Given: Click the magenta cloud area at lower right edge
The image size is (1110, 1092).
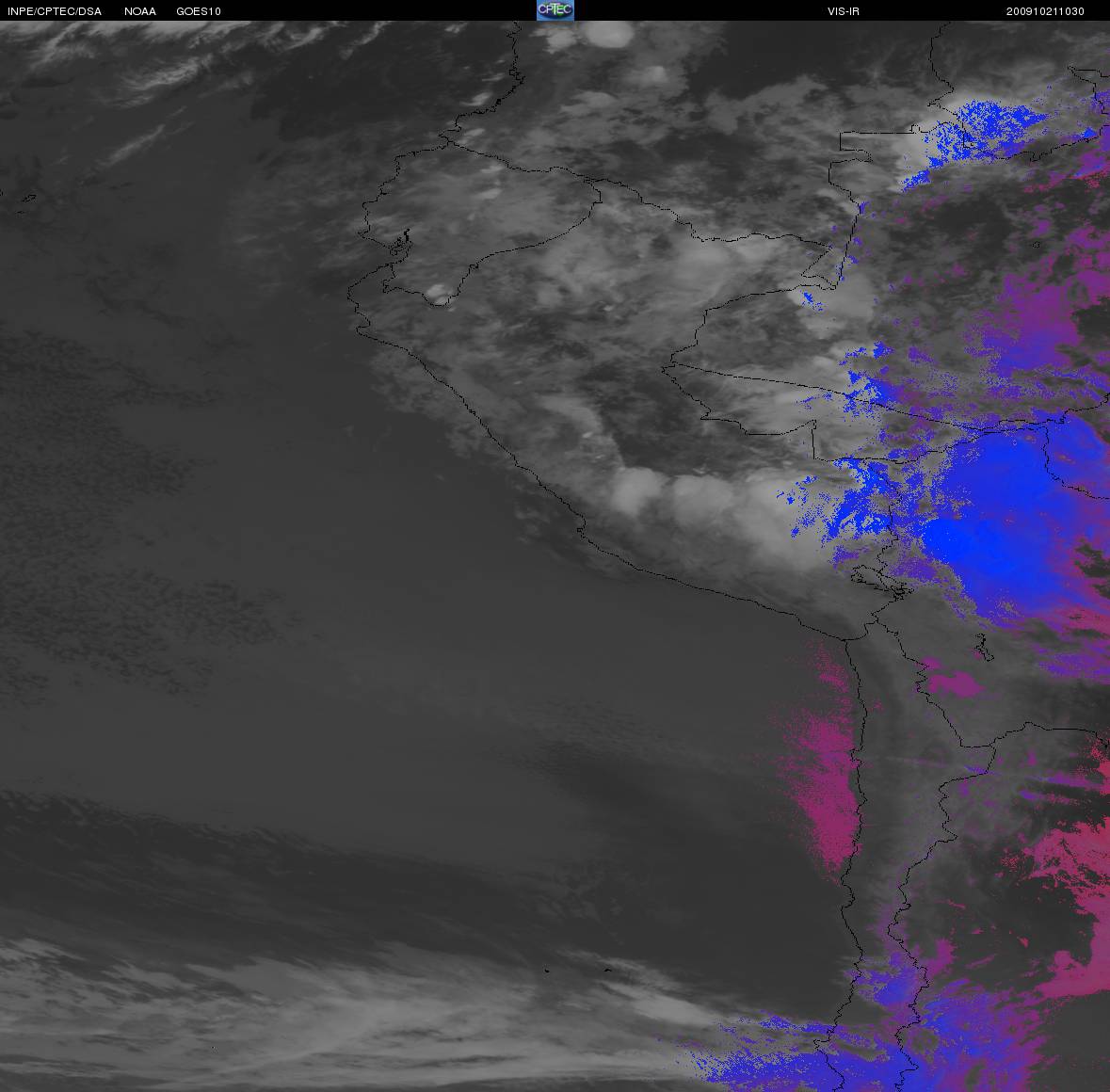Looking at the screenshot, I should 1073,904.
